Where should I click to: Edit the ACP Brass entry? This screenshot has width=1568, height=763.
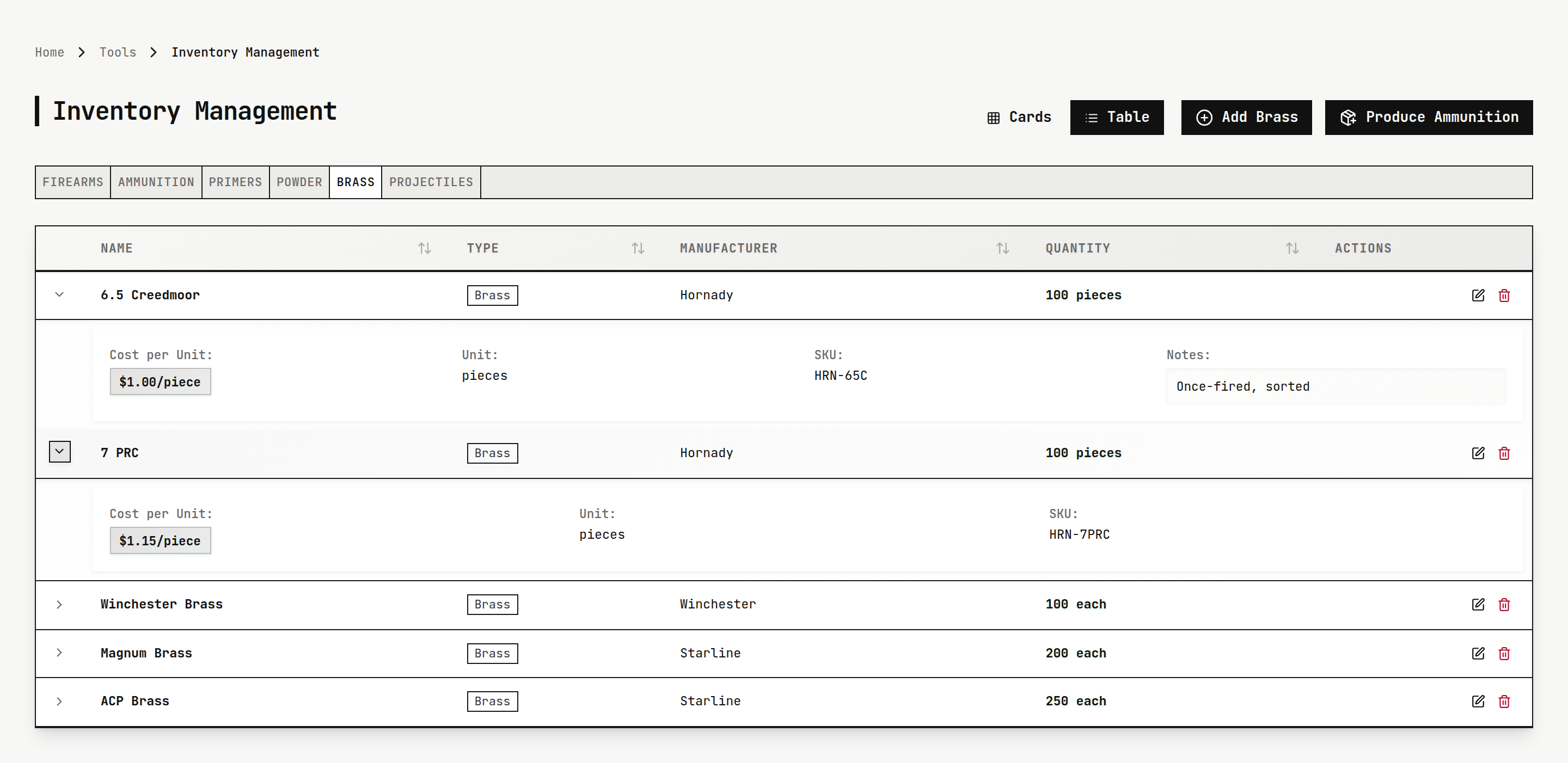pos(1478,701)
